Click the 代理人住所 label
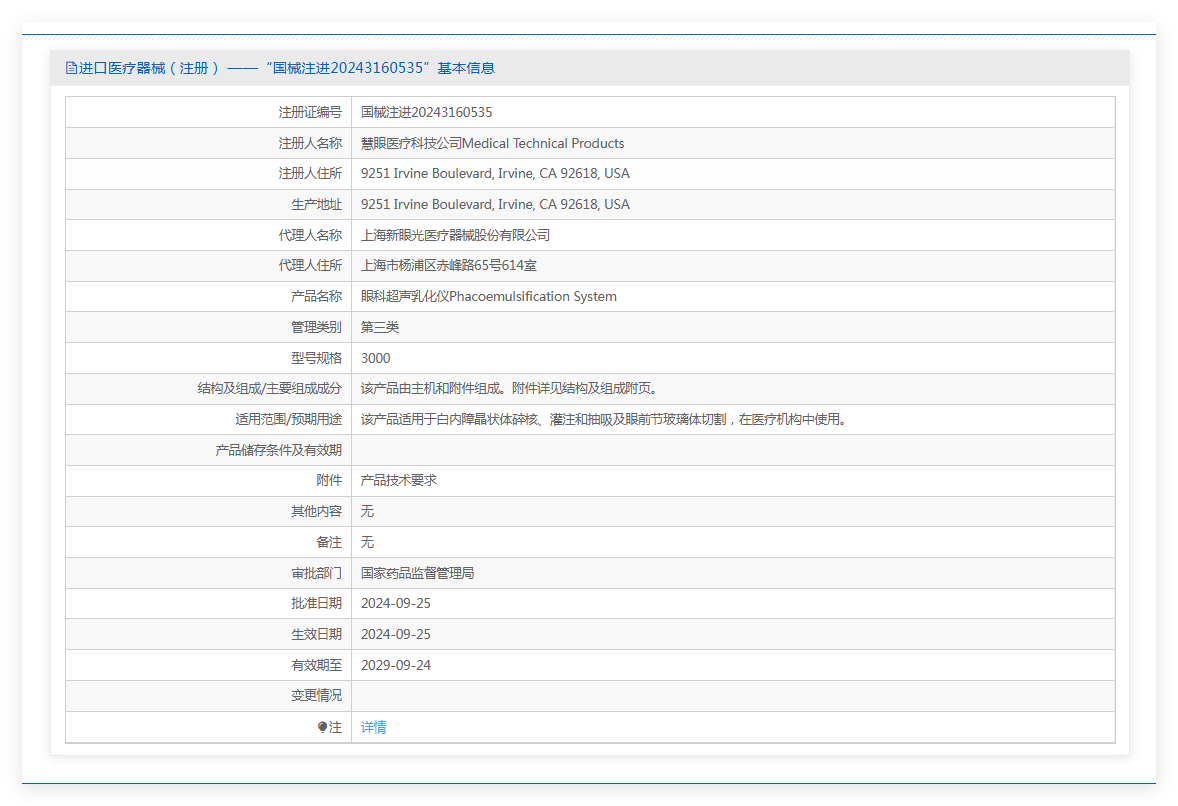This screenshot has height=806, width=1178. [310, 266]
